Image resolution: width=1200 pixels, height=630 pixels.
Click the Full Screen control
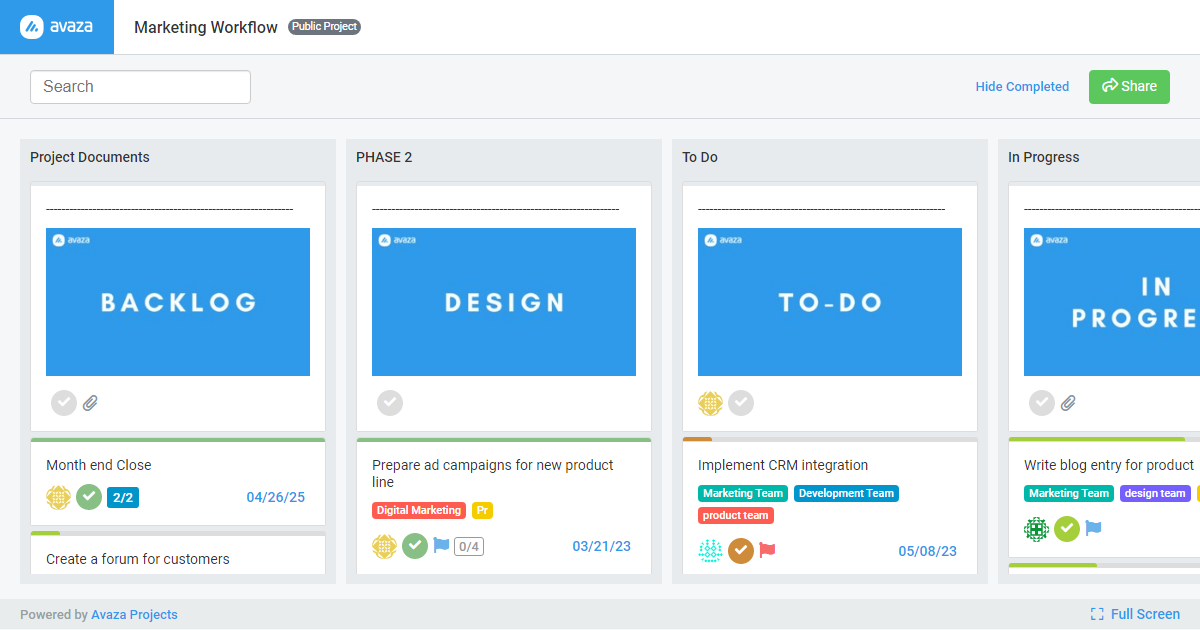point(1144,614)
